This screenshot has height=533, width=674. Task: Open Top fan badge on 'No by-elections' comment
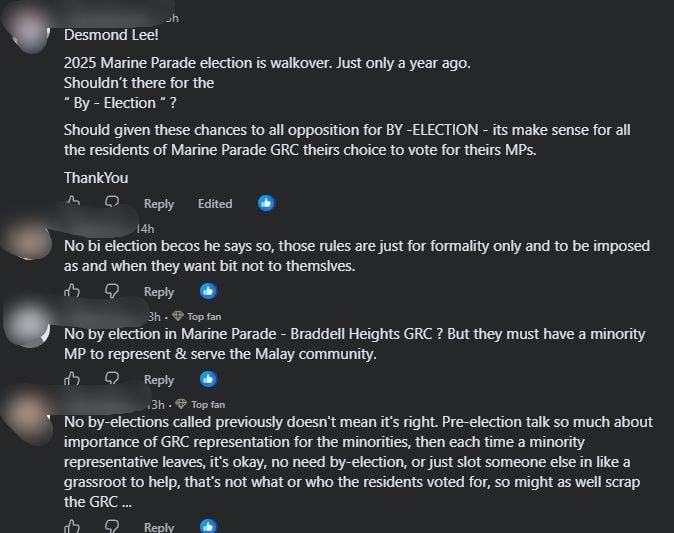pos(201,404)
